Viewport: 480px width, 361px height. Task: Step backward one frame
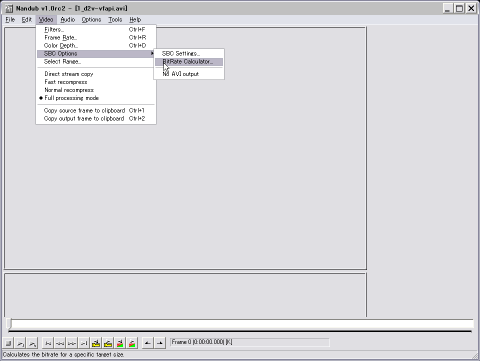[x=60, y=343]
